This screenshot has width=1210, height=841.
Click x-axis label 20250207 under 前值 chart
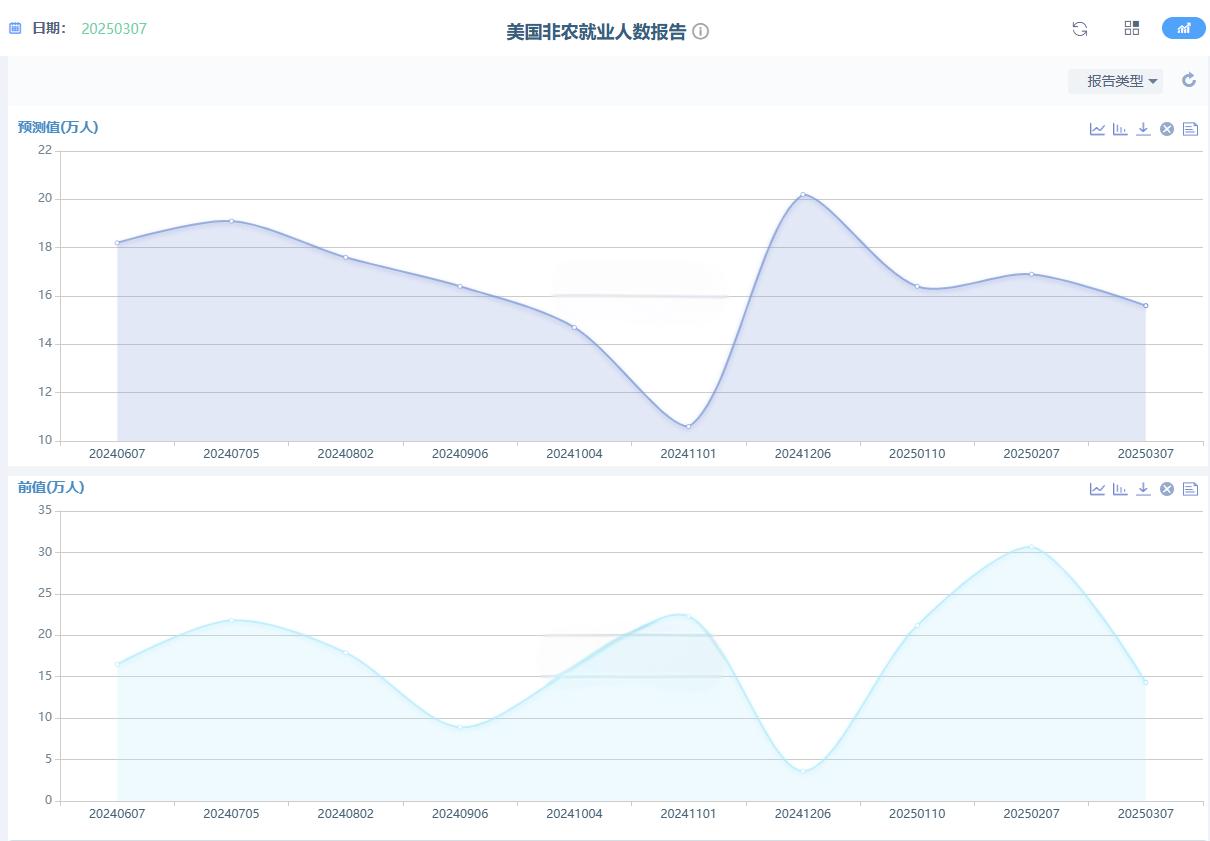click(x=1031, y=814)
